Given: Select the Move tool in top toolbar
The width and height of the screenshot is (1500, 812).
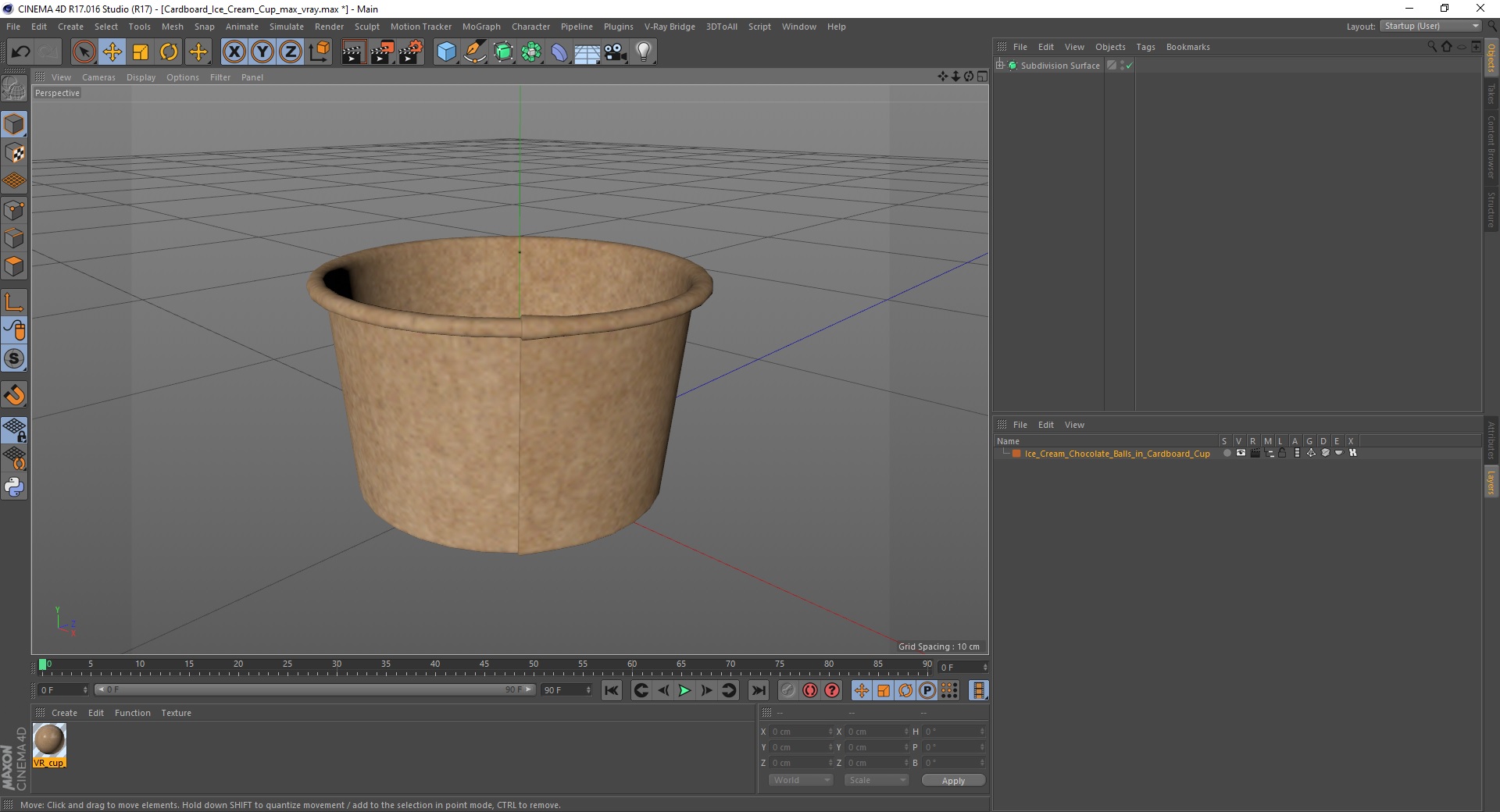Looking at the screenshot, I should click(112, 52).
